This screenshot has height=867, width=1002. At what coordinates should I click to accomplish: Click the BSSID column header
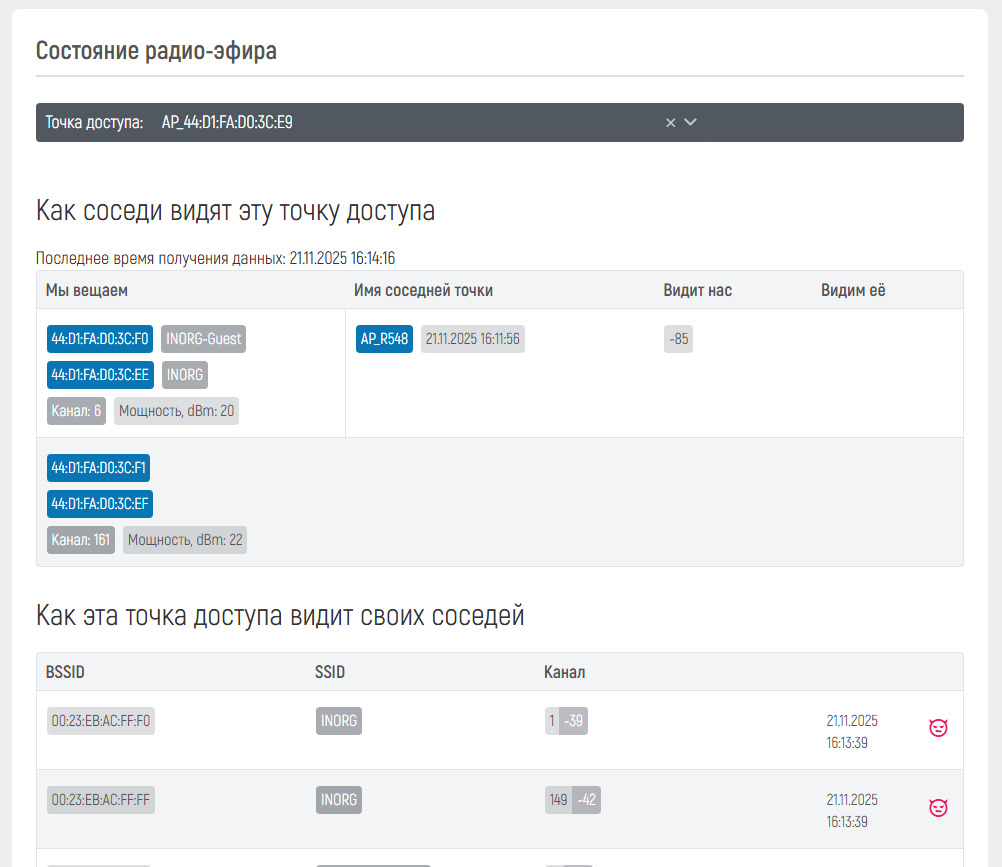(65, 672)
